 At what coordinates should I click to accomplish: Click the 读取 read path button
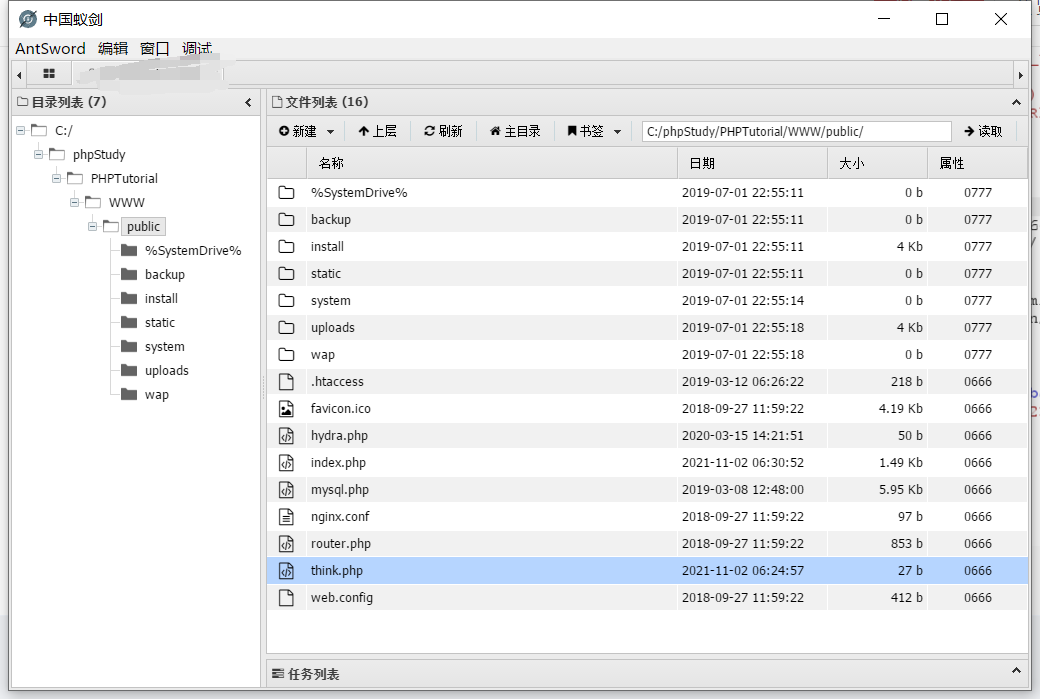pyautogui.click(x=983, y=131)
